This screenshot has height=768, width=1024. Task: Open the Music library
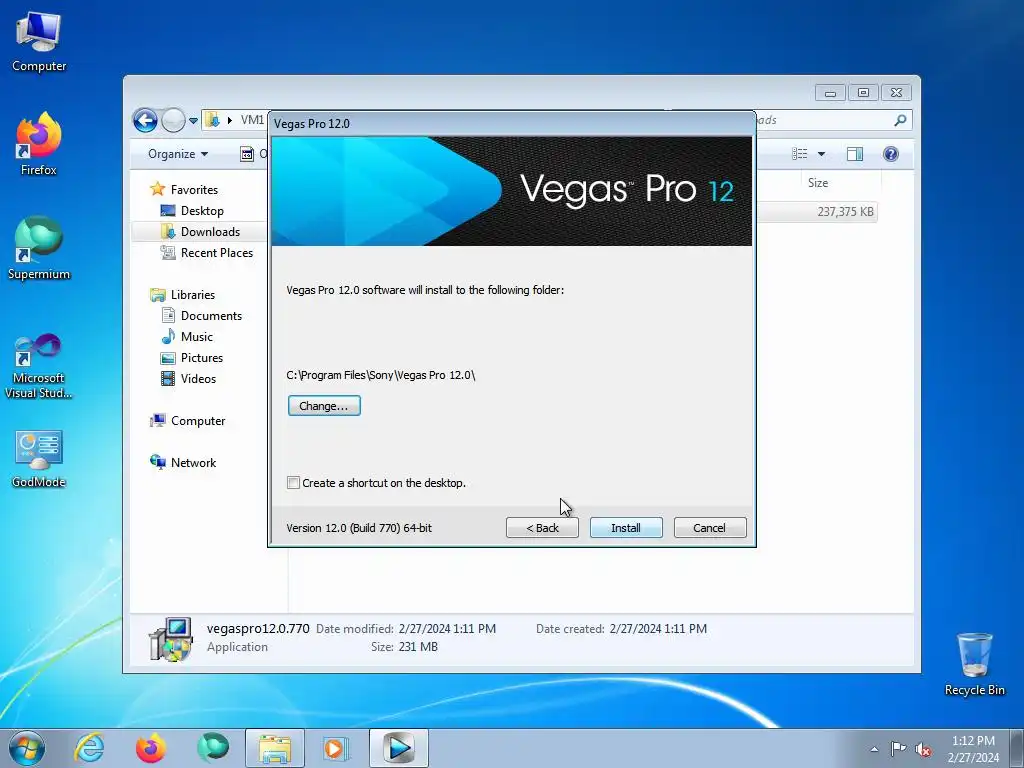[x=197, y=336]
